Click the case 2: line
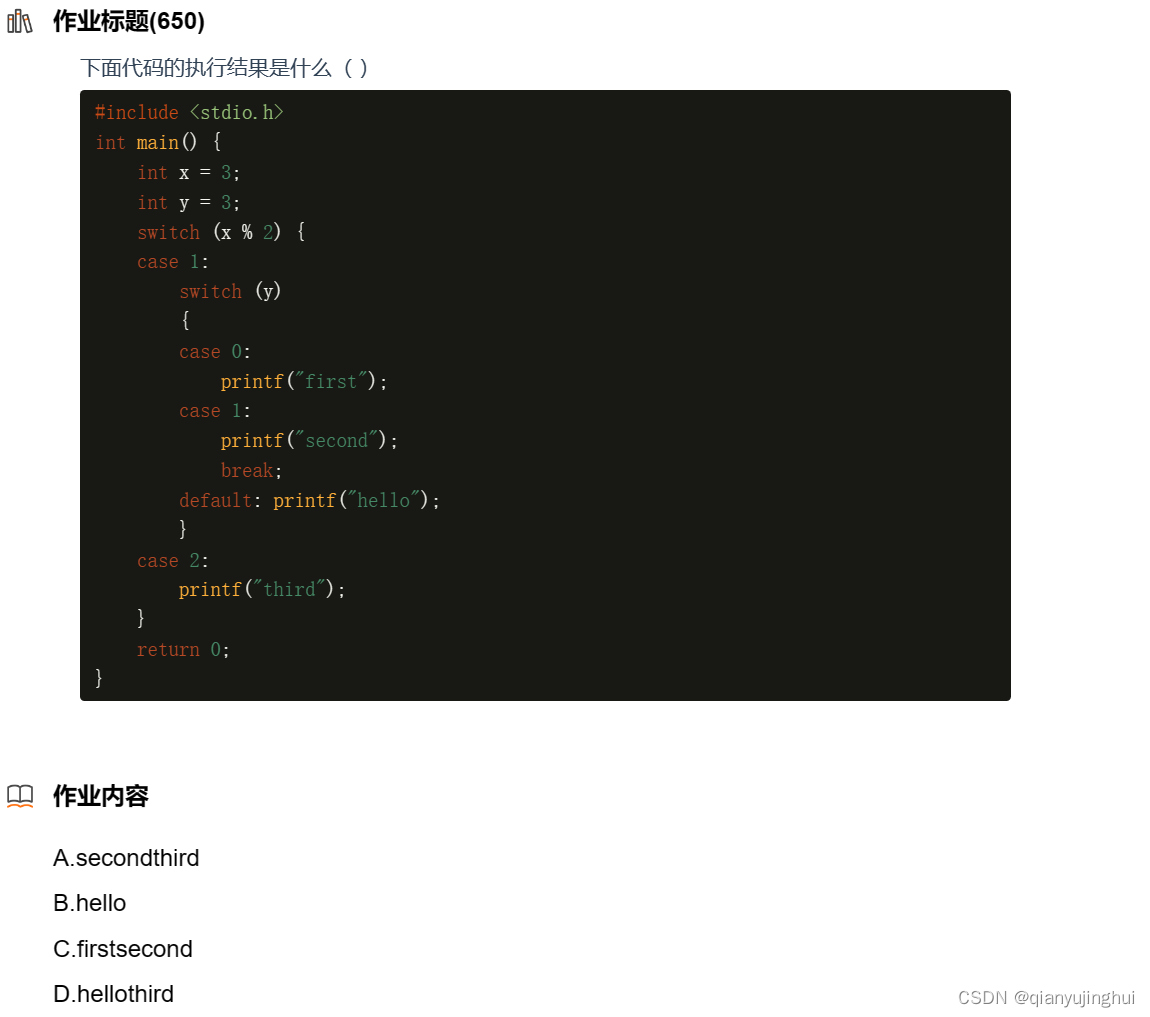 point(173,561)
